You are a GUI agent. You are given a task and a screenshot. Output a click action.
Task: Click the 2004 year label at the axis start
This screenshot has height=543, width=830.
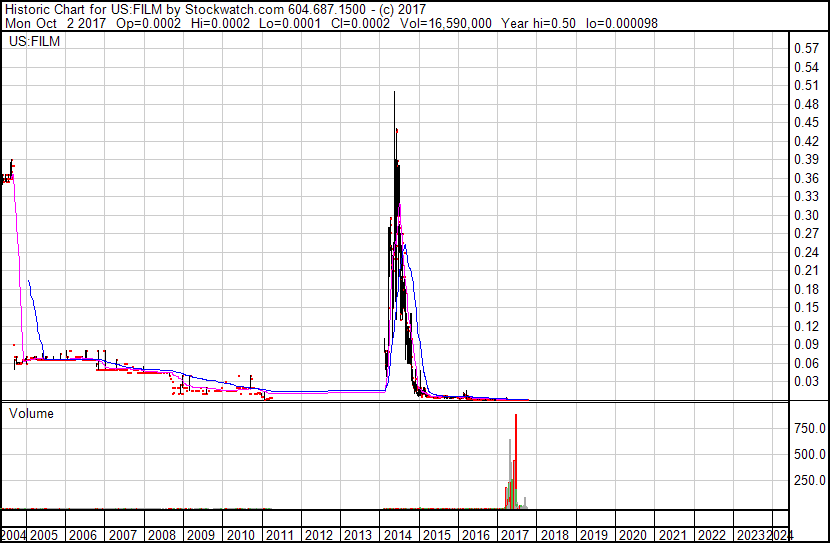[13, 534]
